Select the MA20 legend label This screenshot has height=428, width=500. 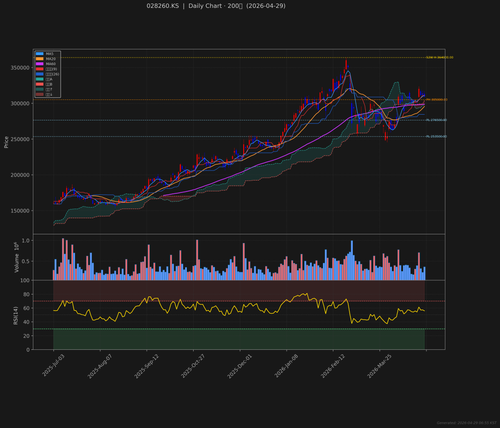pos(50,59)
